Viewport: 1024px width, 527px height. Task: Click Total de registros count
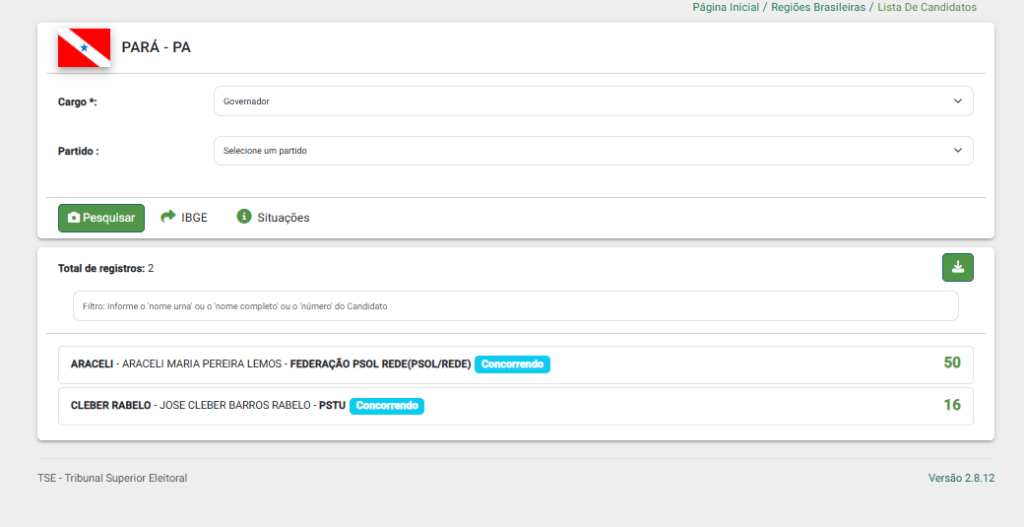pos(106,268)
